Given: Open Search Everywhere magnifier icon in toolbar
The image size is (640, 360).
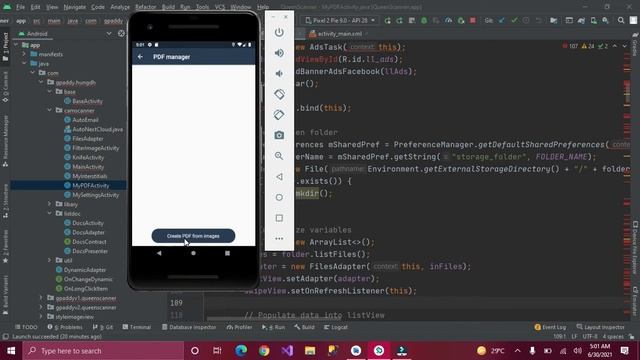Looking at the screenshot, I should point(621,20).
